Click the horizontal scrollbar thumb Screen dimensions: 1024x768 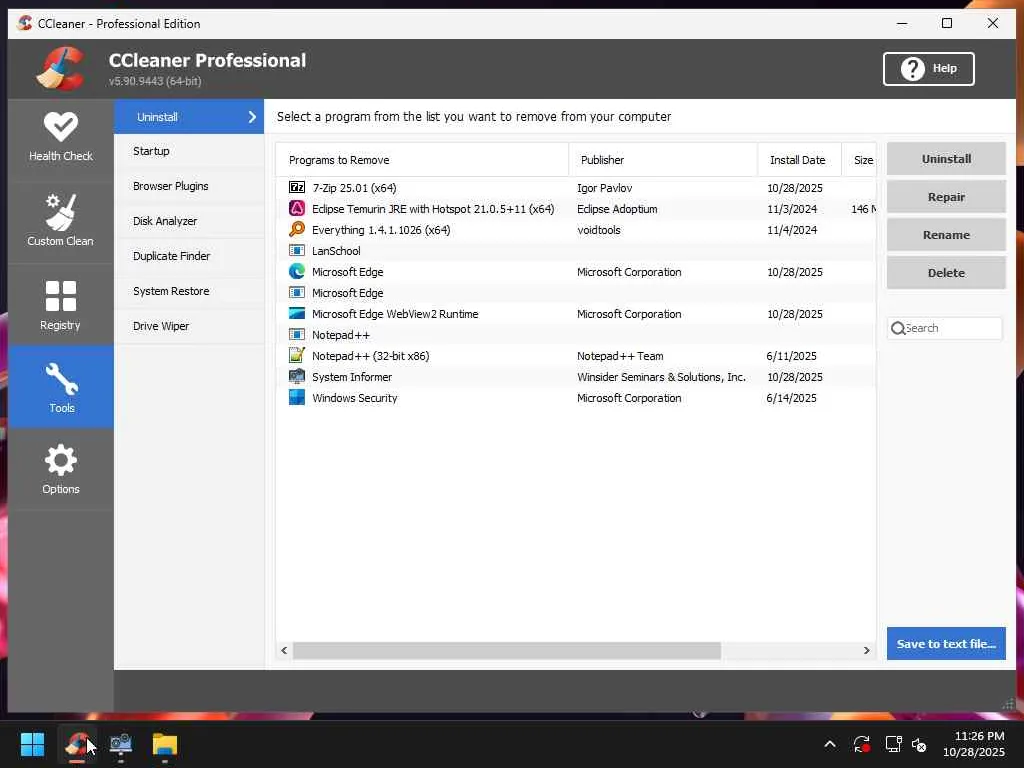(x=507, y=650)
